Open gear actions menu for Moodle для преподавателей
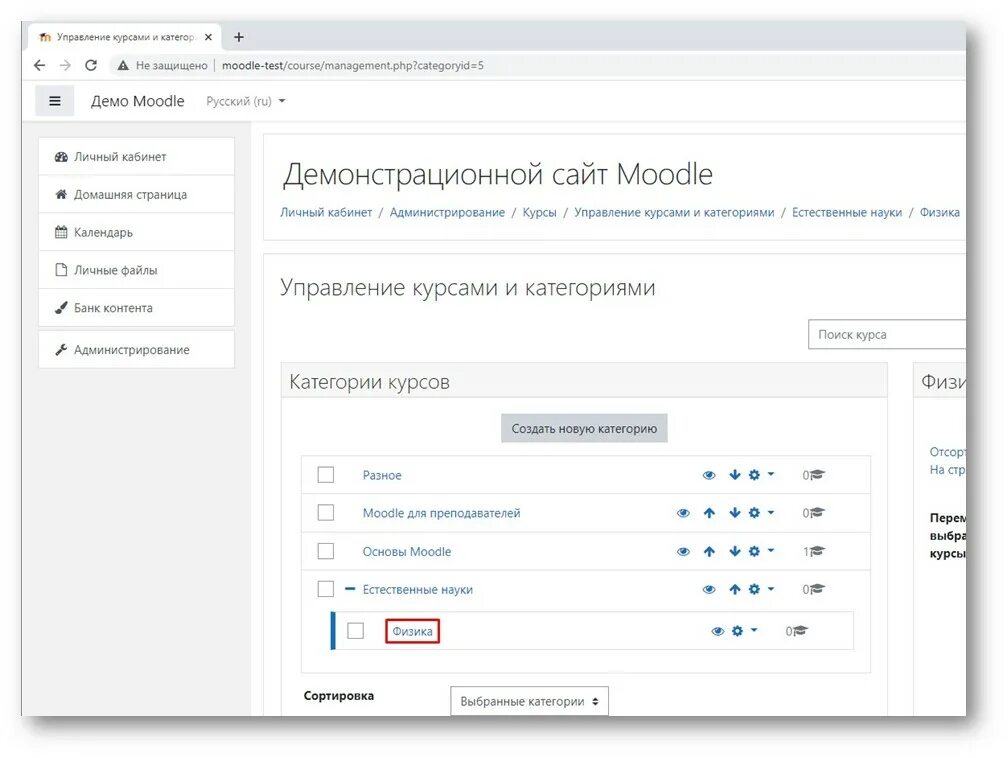 point(761,513)
